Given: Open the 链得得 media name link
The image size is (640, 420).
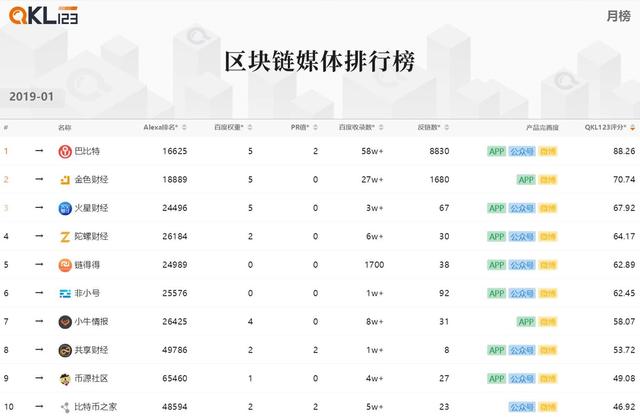Looking at the screenshot, I should (87, 265).
